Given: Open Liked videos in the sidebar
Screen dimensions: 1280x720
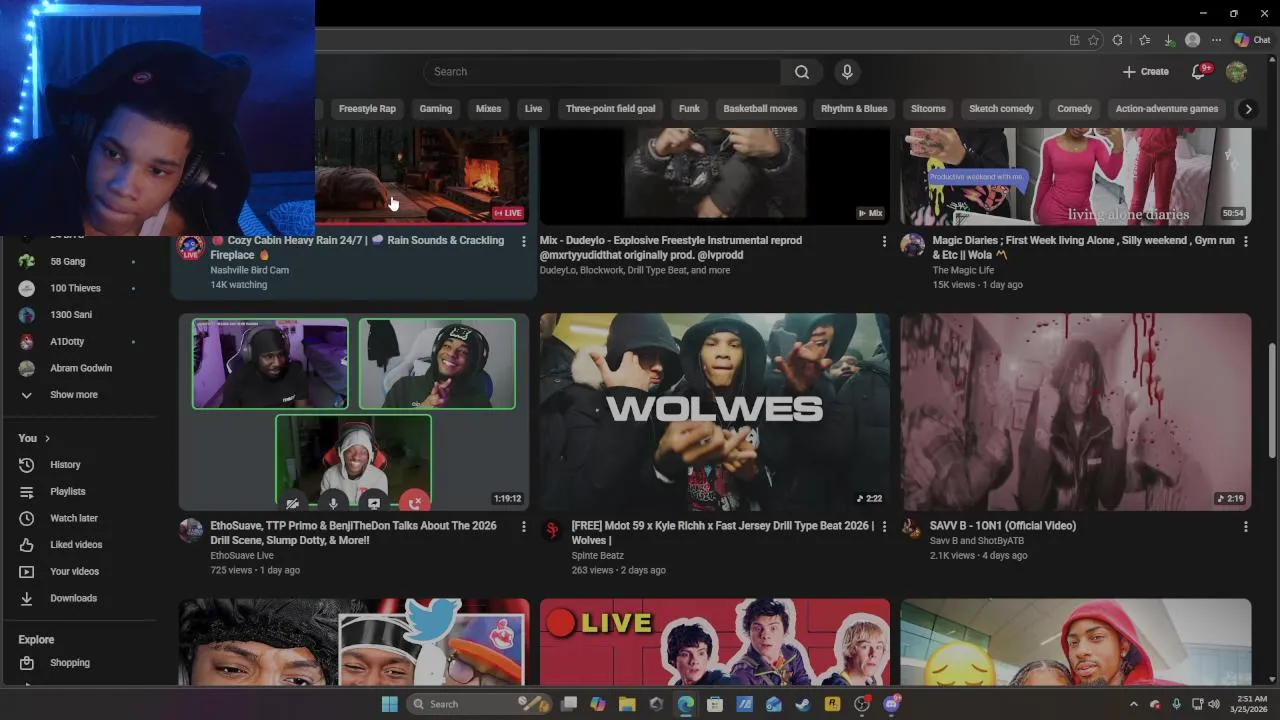Looking at the screenshot, I should [x=78, y=545].
